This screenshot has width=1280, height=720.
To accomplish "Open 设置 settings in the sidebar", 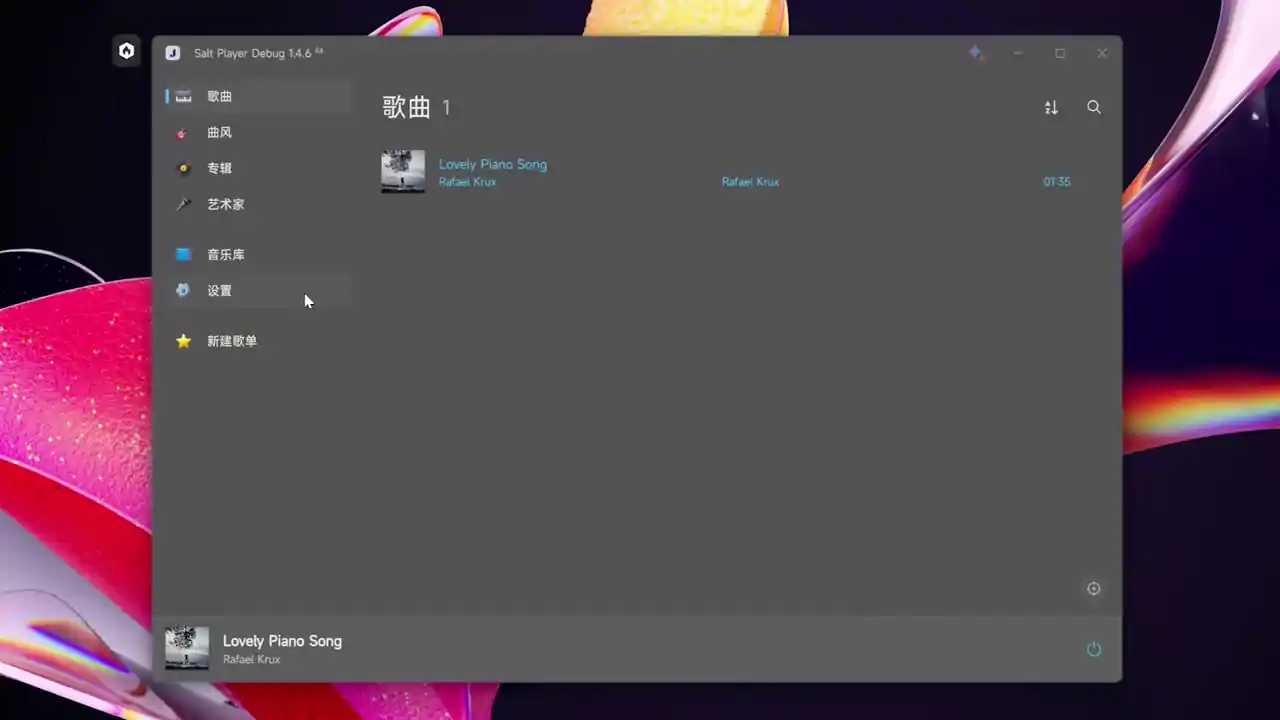I will pos(258,290).
